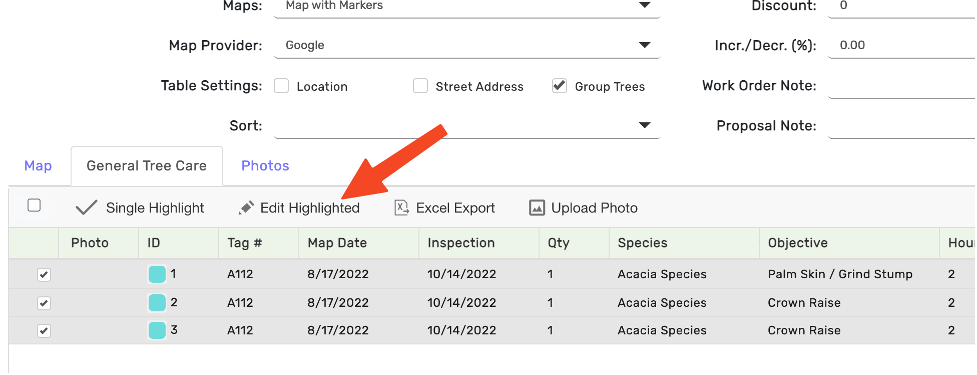Screen dimensions: 977x375
Task: Open the Sort dropdown
Action: coord(467,125)
